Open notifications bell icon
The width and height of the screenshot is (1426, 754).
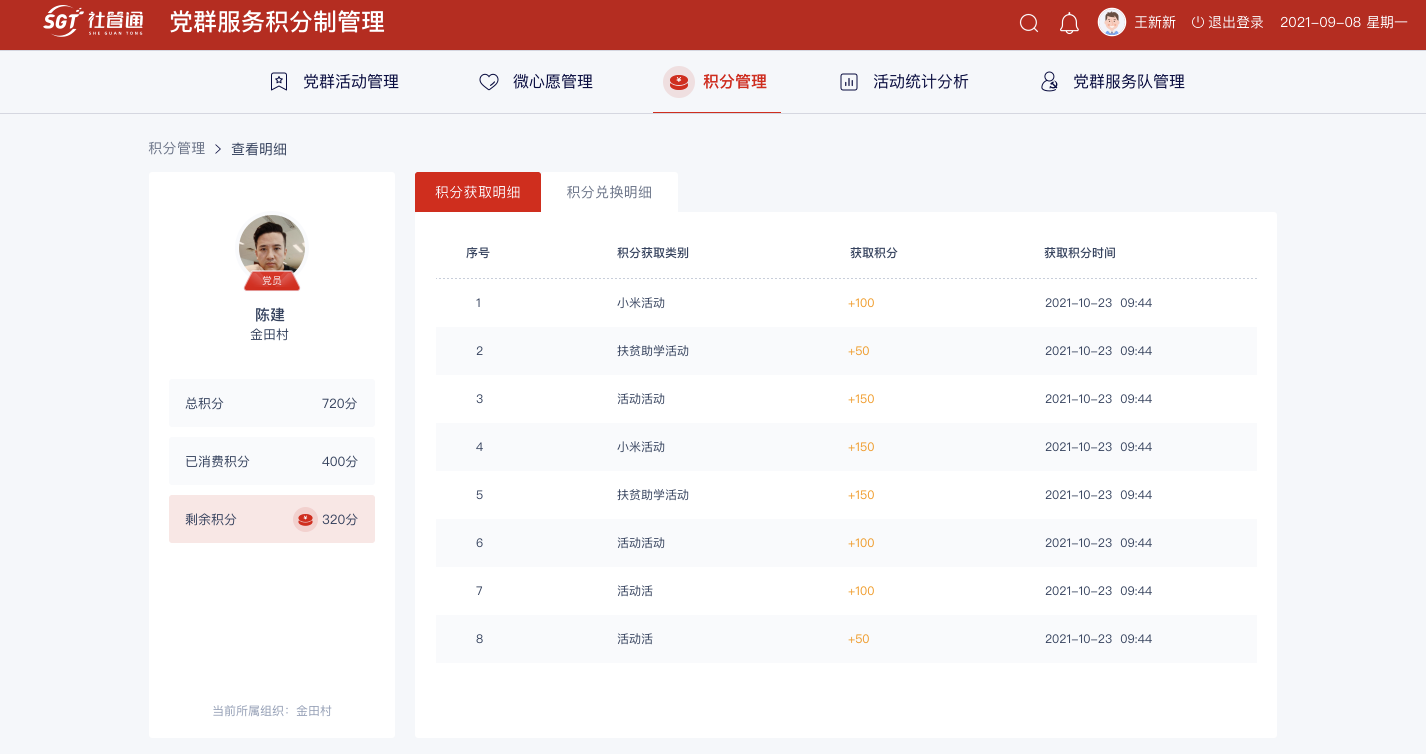(x=1069, y=23)
